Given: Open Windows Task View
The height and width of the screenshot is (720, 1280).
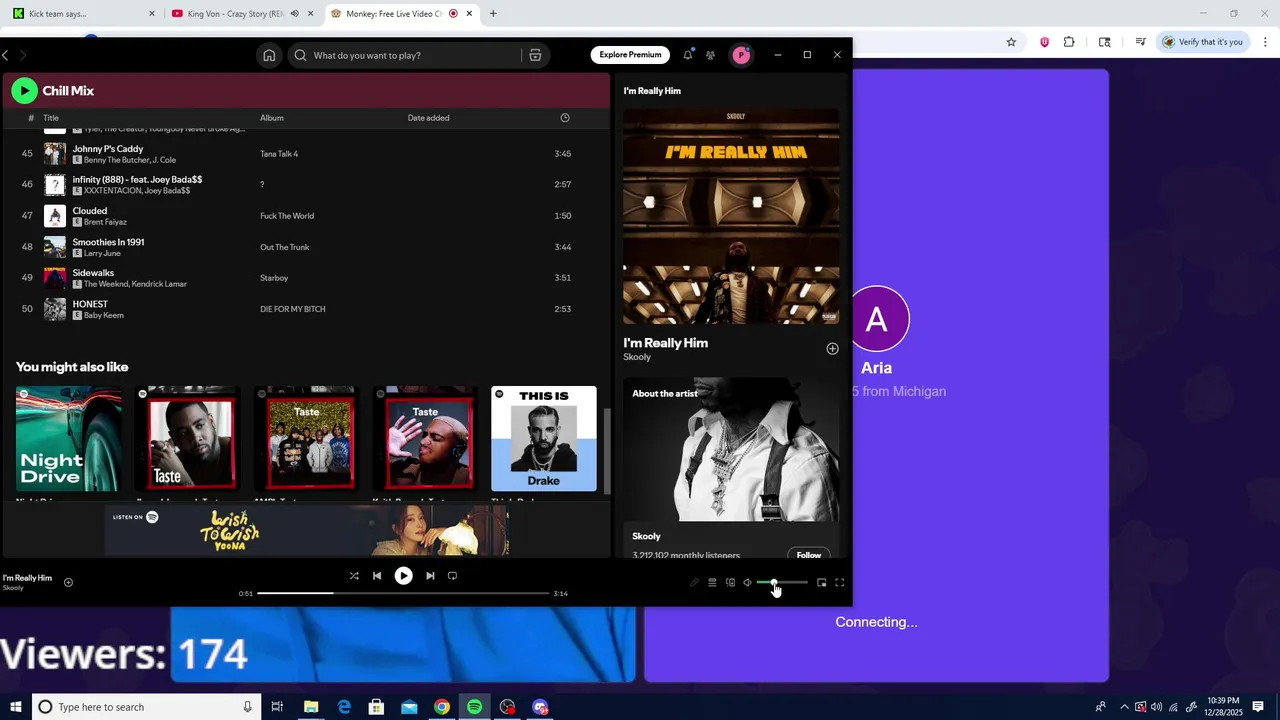Looking at the screenshot, I should [x=278, y=707].
